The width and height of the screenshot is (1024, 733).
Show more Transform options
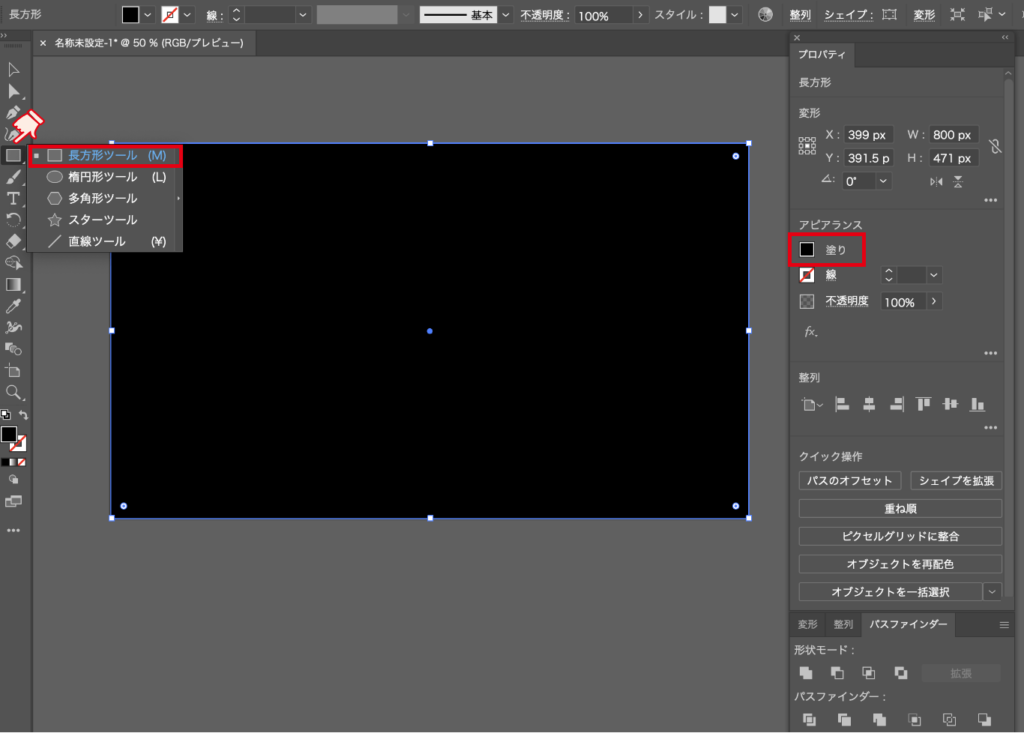(x=991, y=200)
